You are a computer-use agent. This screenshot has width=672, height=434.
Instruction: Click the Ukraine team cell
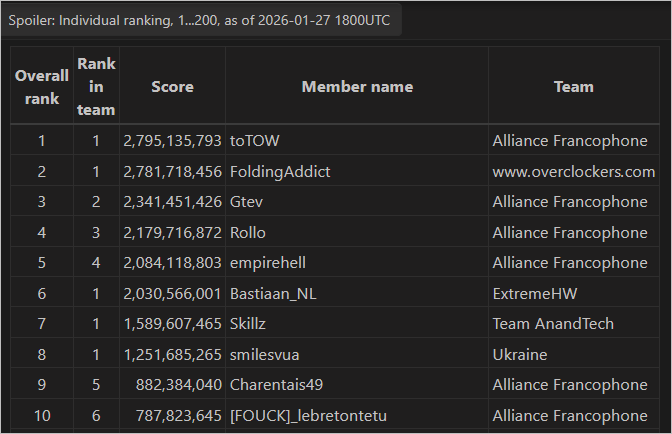(x=520, y=355)
